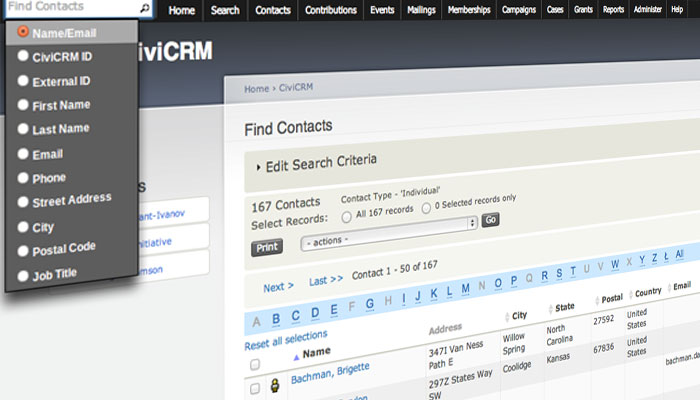700x400 pixels.
Task: Open the Help menu
Action: tap(677, 10)
